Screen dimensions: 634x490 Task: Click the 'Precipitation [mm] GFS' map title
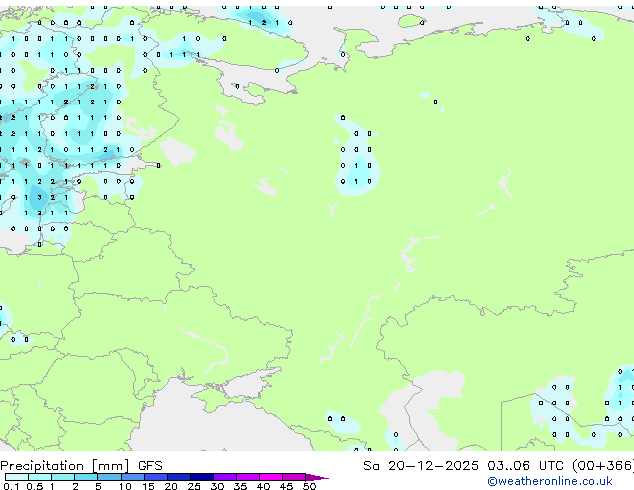pos(81,466)
